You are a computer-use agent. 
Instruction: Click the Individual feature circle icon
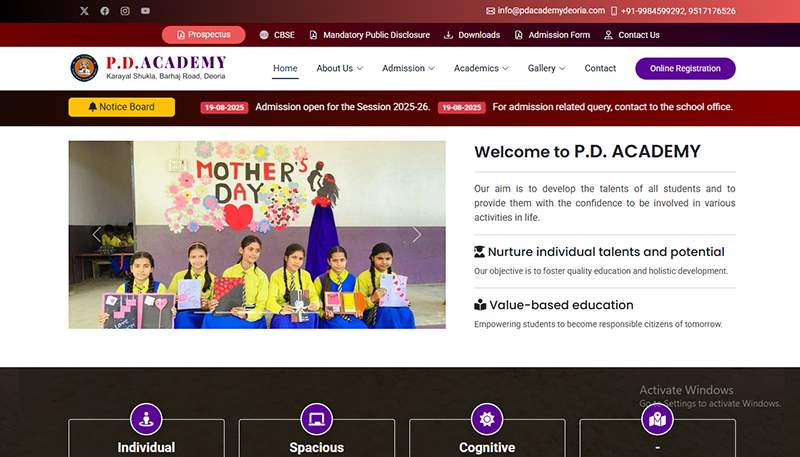click(x=146, y=418)
